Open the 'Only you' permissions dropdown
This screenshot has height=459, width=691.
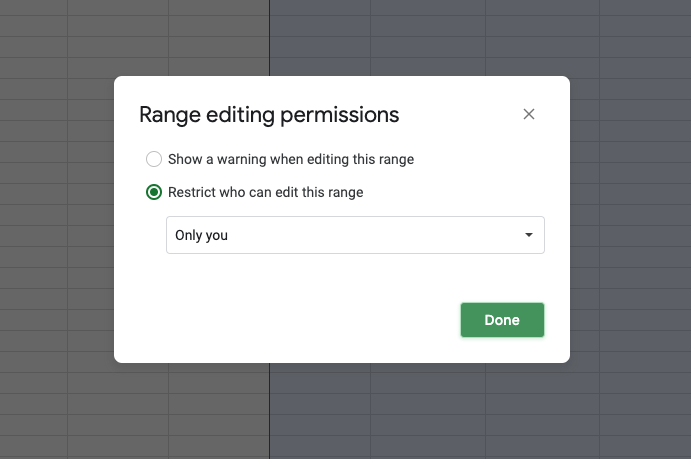coord(355,235)
